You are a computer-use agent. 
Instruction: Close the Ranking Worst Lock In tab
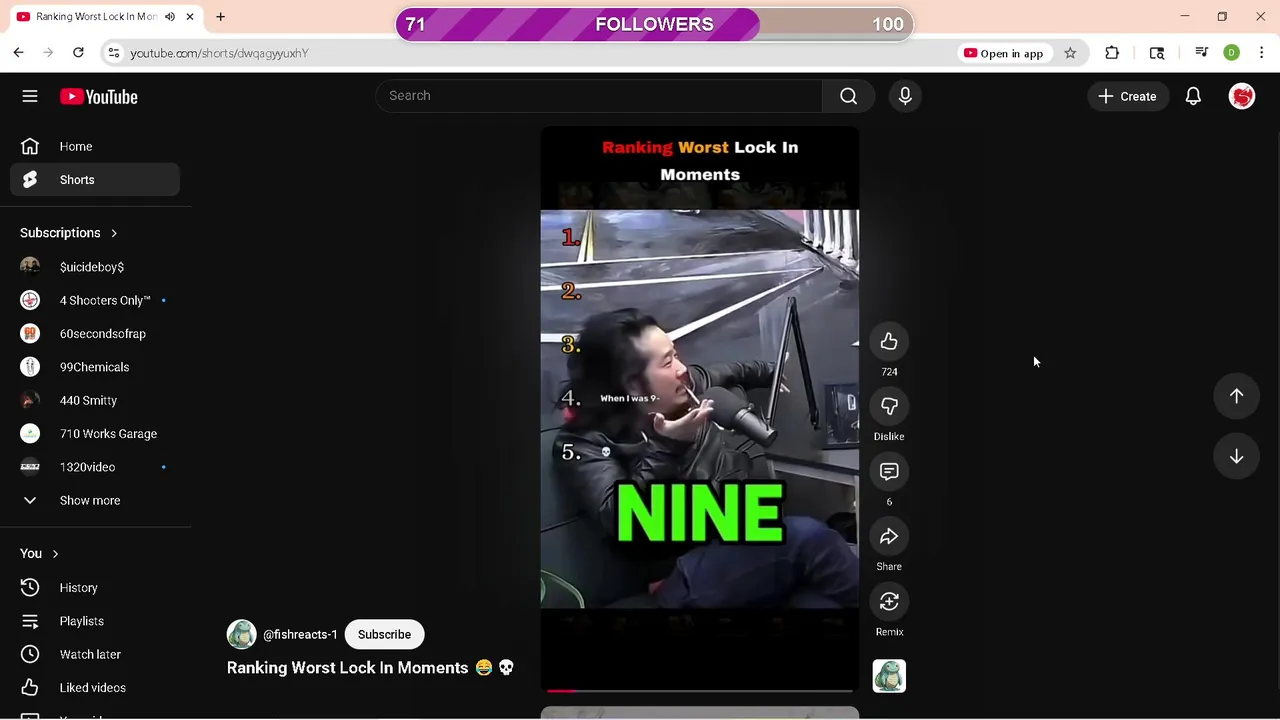click(x=190, y=17)
